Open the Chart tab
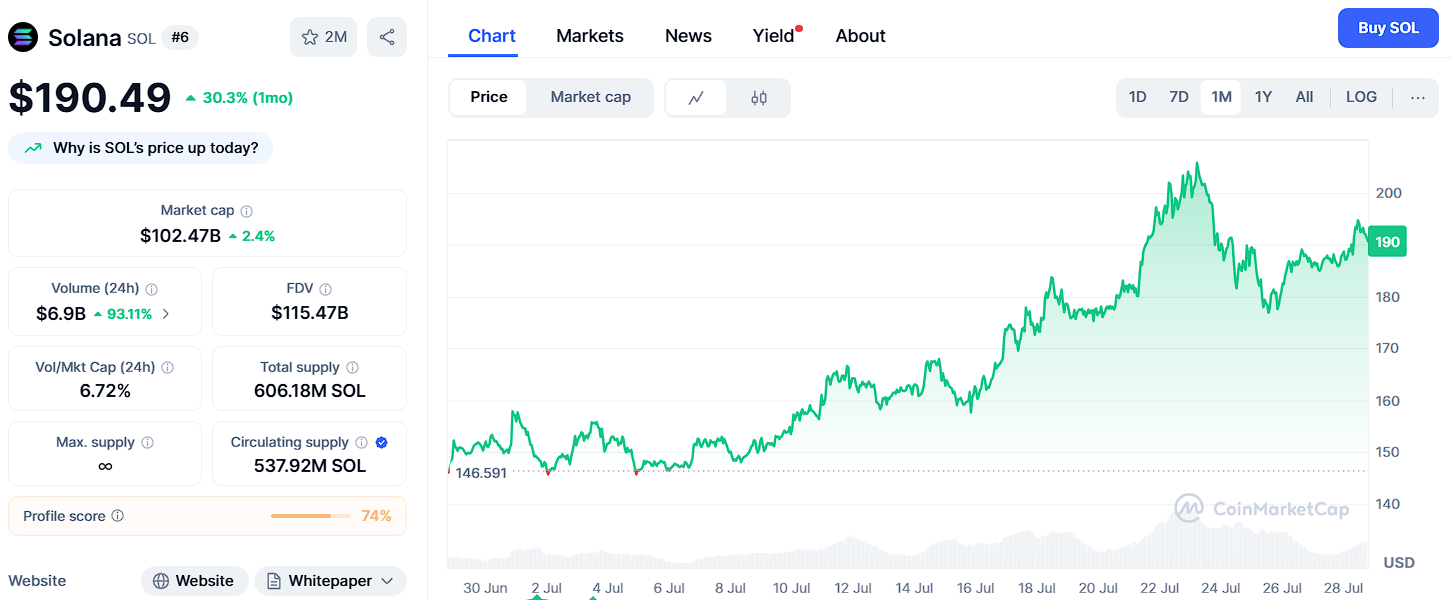 pyautogui.click(x=492, y=36)
